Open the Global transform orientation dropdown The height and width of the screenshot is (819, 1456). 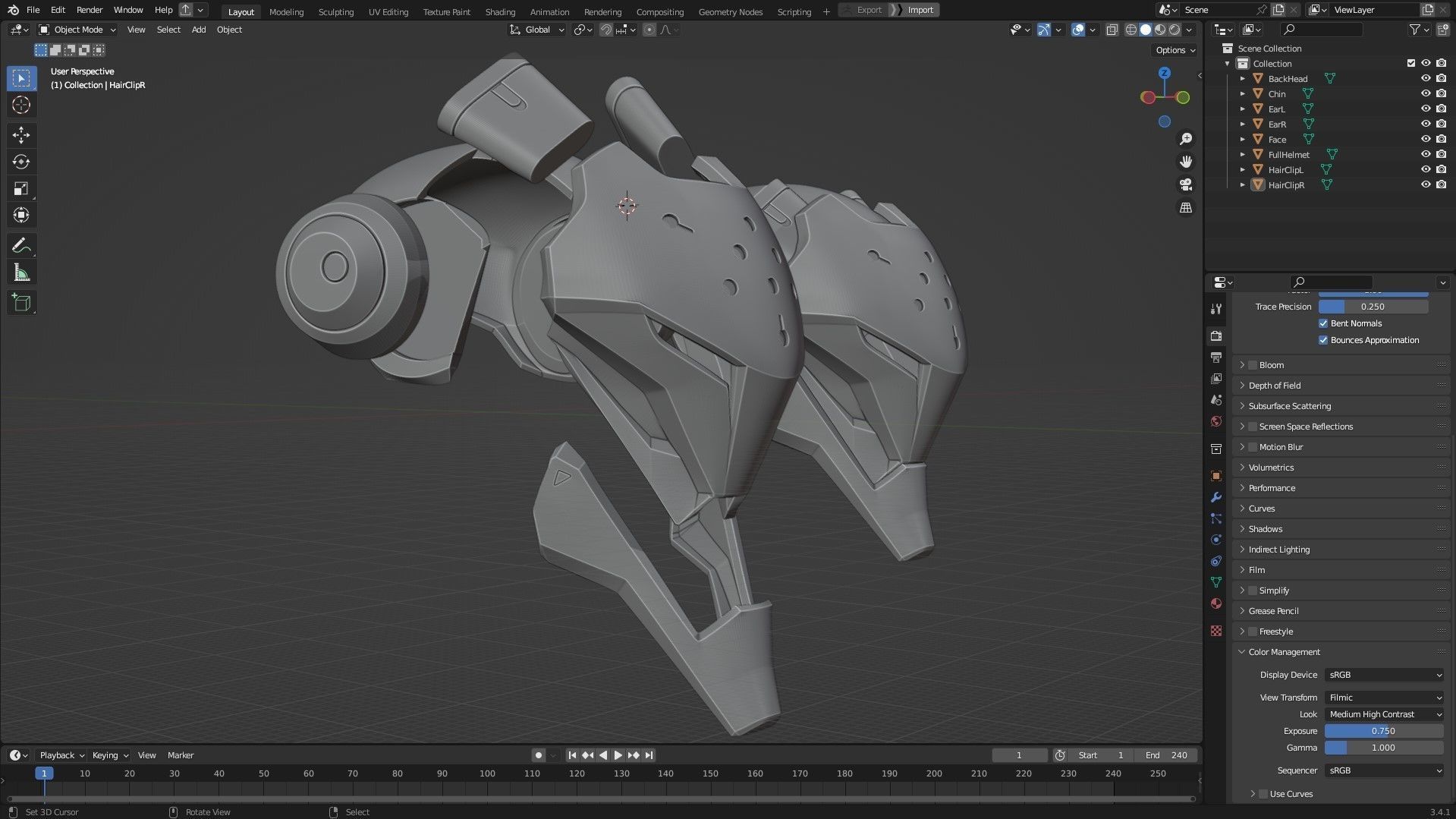(x=537, y=30)
